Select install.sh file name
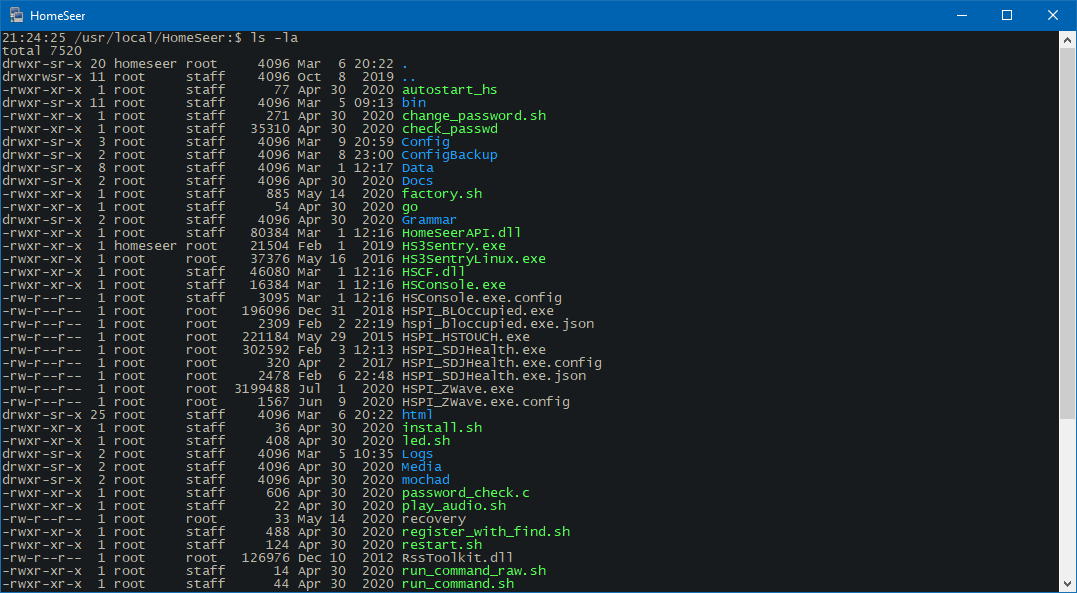1077x593 pixels. pyautogui.click(x=442, y=428)
